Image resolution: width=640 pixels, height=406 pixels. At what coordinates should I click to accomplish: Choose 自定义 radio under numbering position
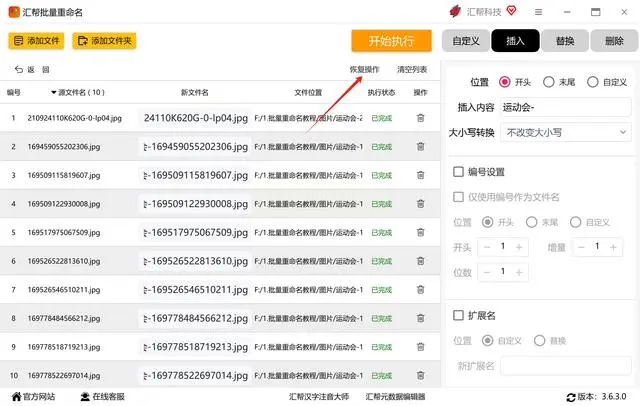(x=576, y=222)
